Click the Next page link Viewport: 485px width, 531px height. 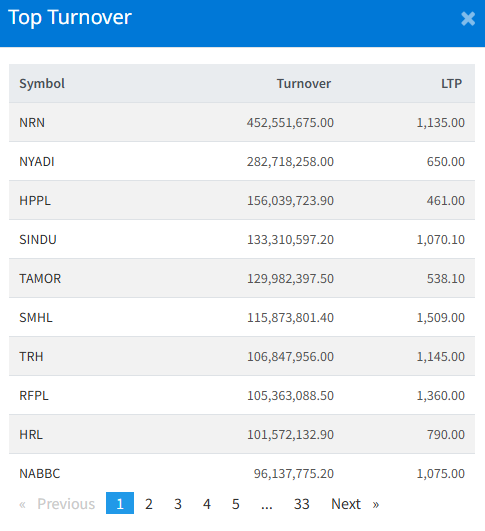355,504
